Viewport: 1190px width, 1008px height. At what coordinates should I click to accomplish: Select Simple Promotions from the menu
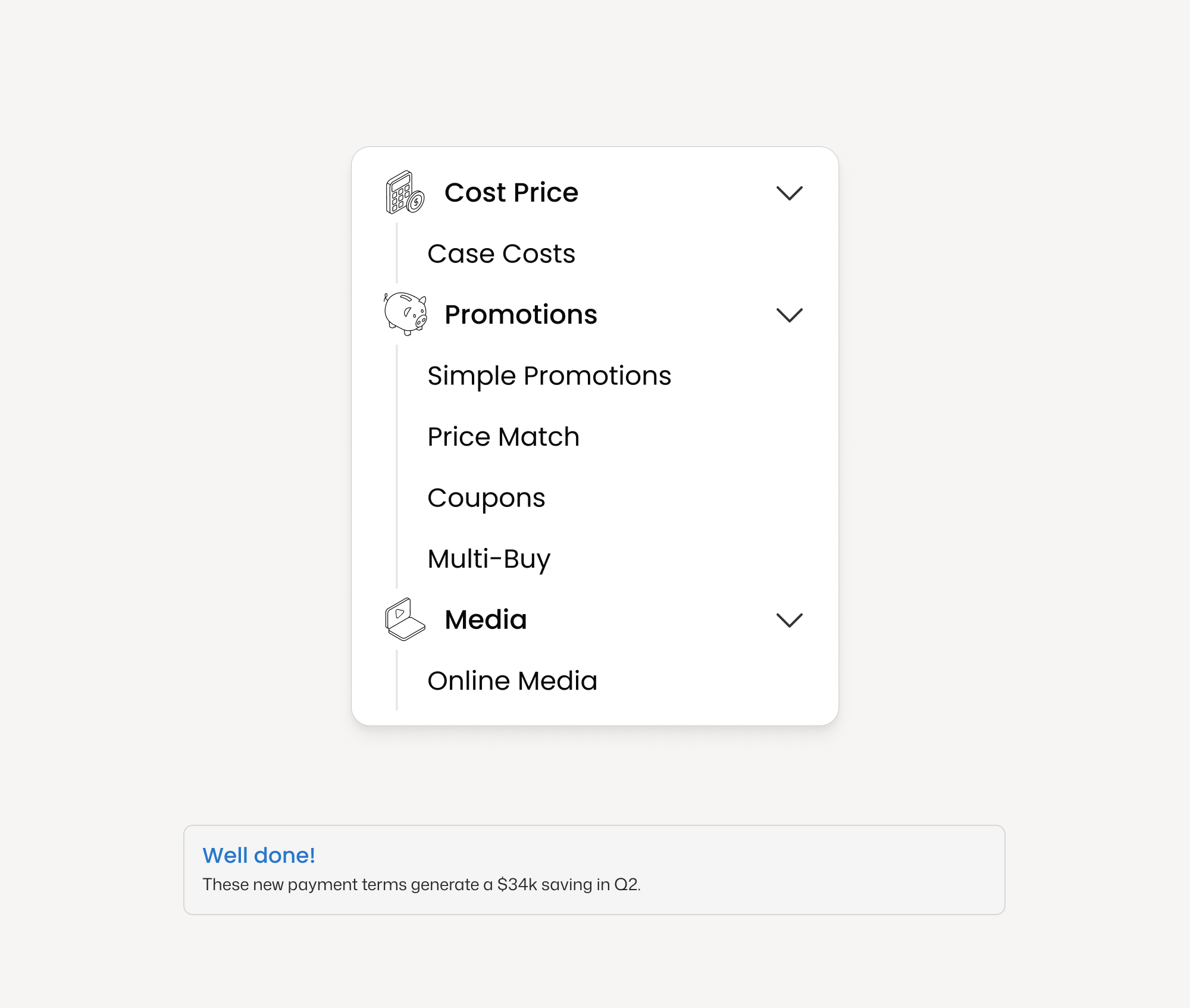(x=549, y=376)
